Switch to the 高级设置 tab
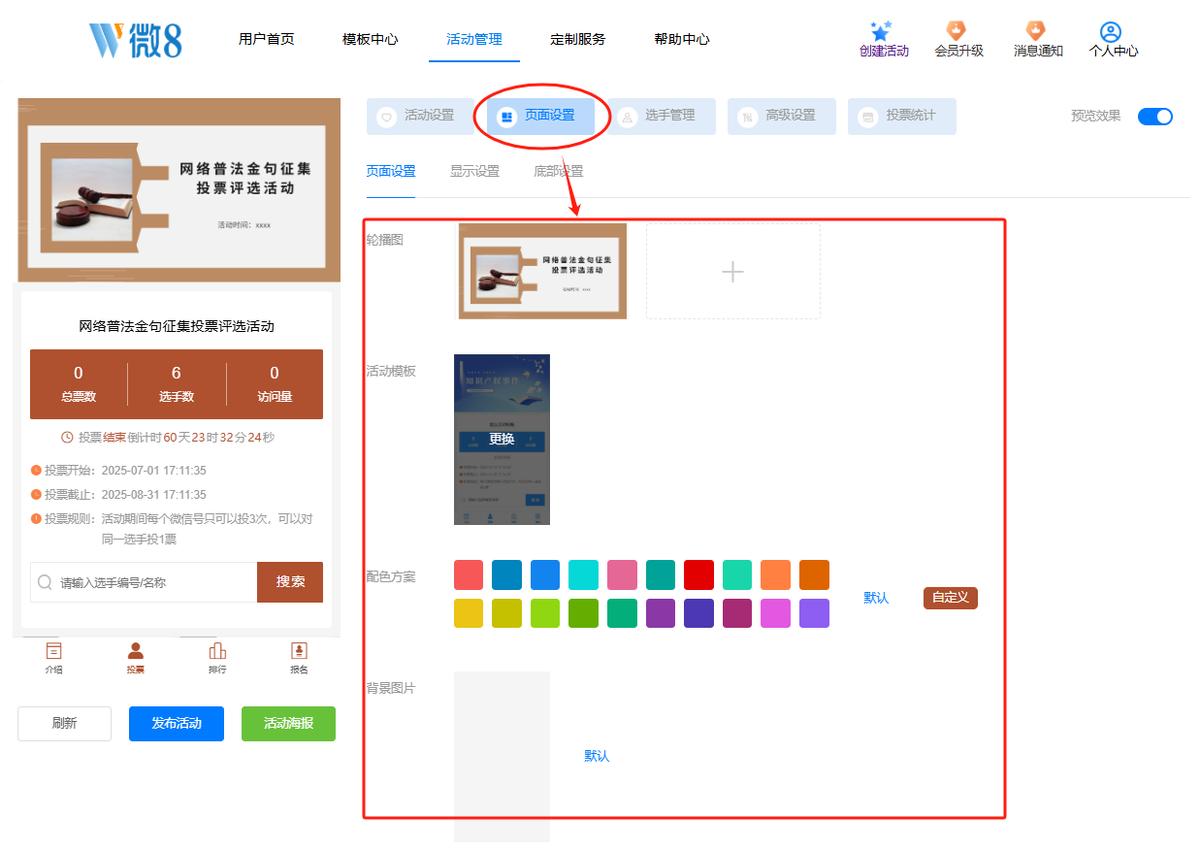Image resolution: width=1200 pixels, height=854 pixels. pyautogui.click(x=782, y=116)
